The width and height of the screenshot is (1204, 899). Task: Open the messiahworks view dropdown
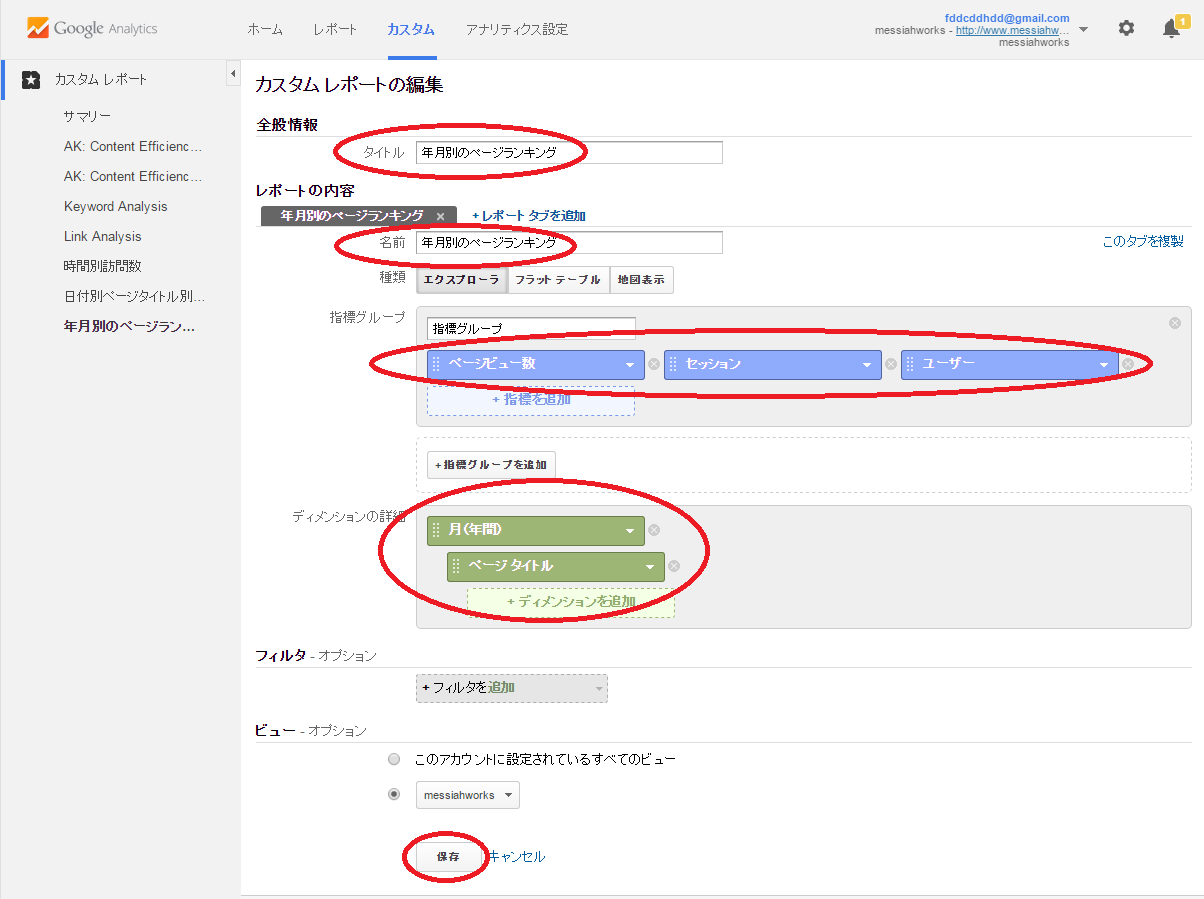tap(467, 795)
